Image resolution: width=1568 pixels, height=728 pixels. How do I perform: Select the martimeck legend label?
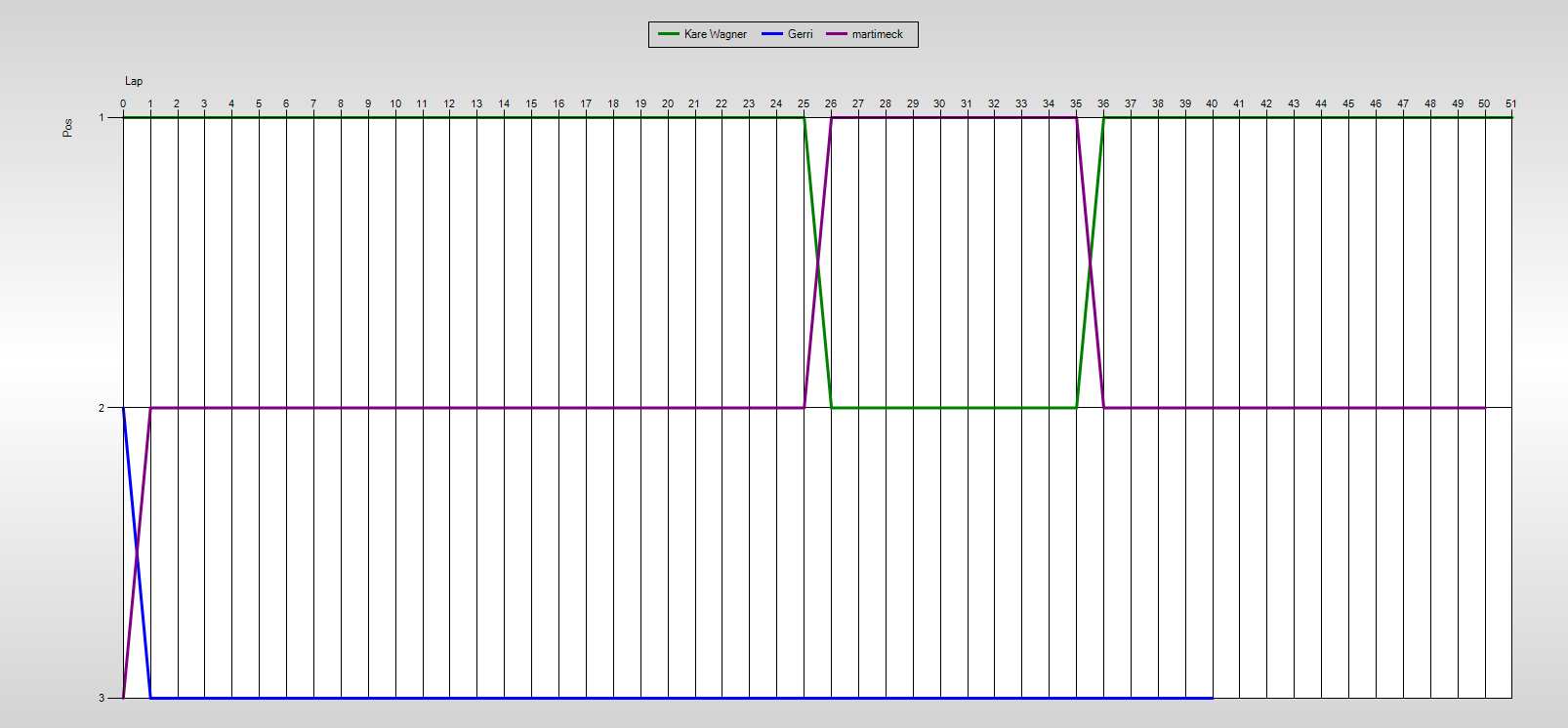[877, 34]
